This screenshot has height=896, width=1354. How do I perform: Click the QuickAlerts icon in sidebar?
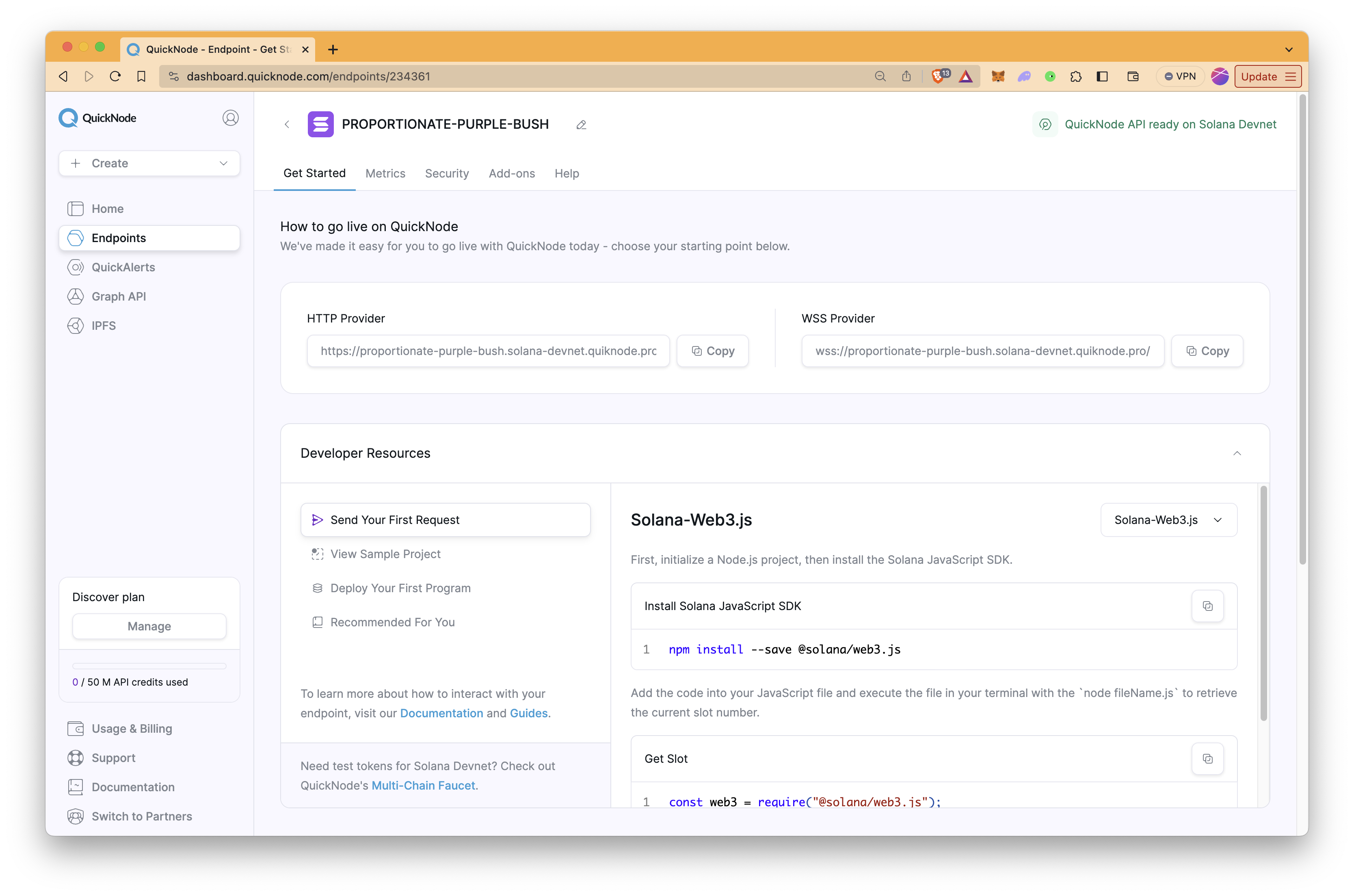pos(77,267)
